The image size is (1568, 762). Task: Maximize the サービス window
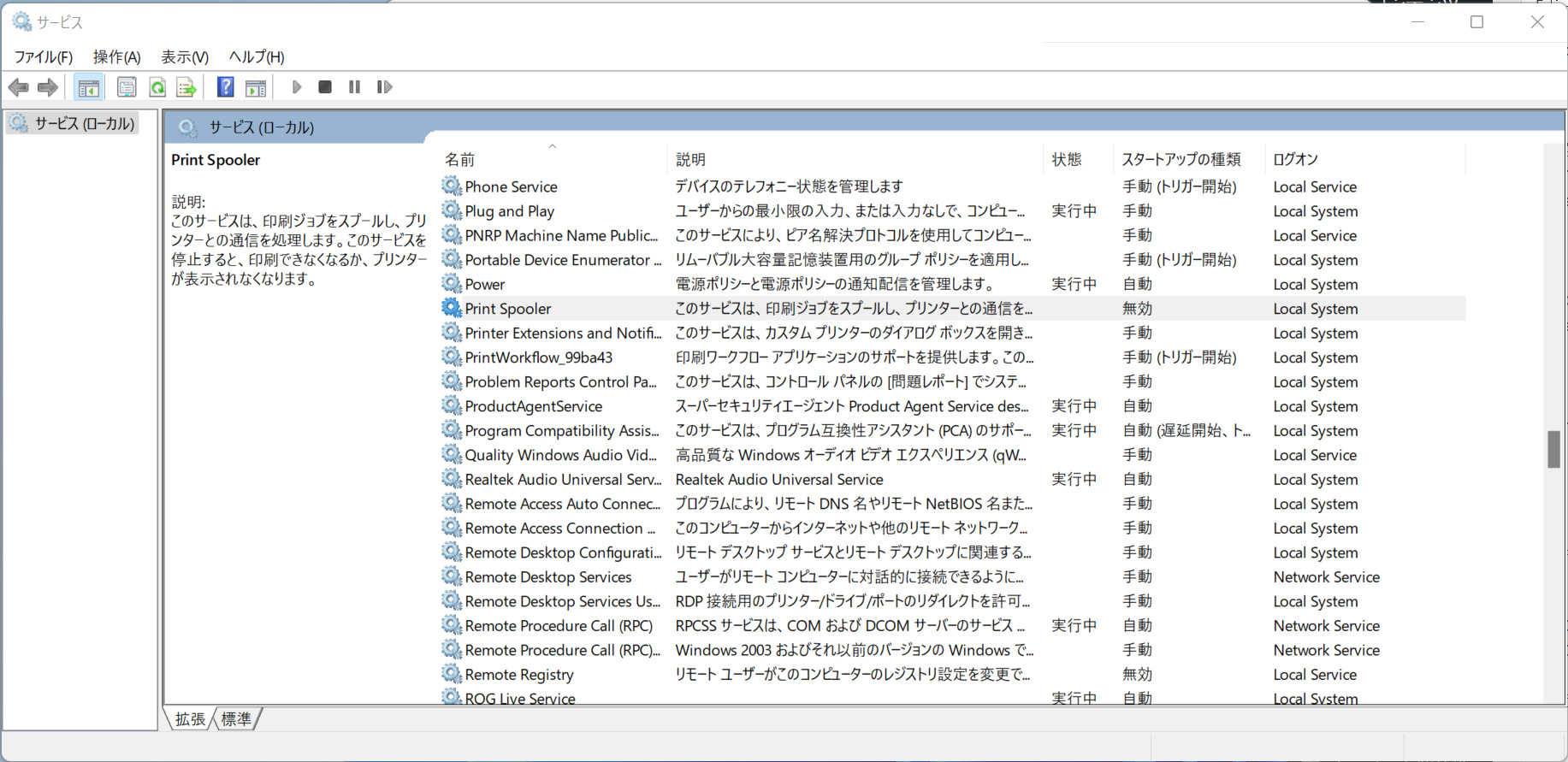point(1476,21)
